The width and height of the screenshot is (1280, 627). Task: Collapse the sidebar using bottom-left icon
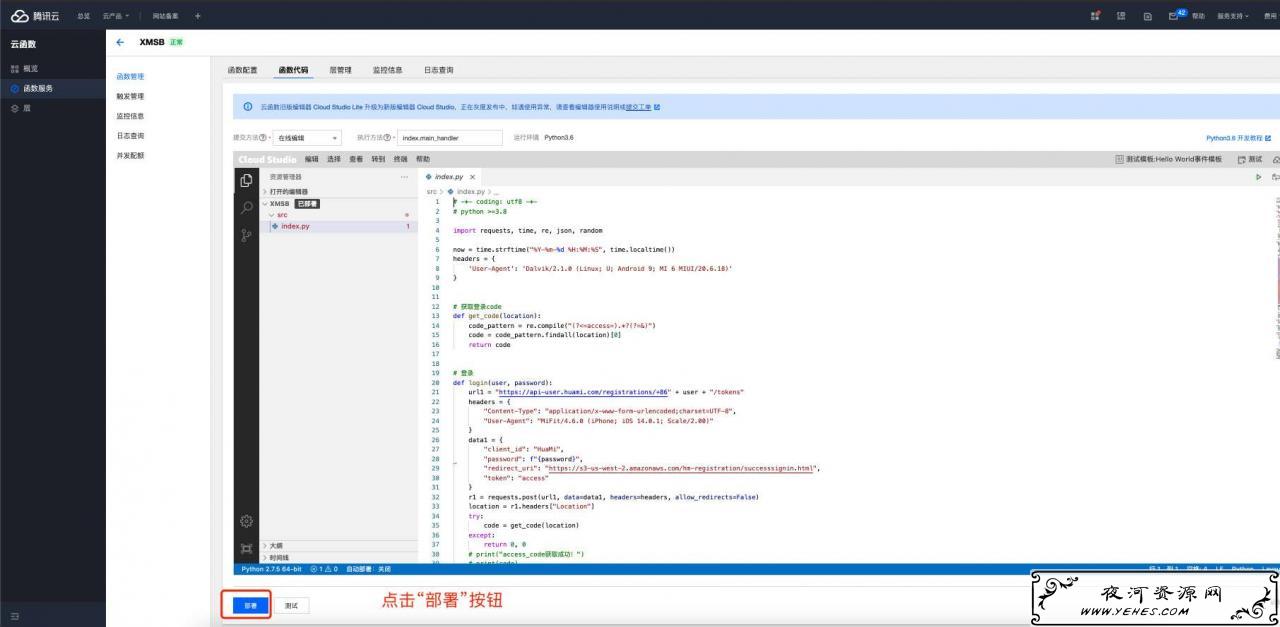point(14,616)
